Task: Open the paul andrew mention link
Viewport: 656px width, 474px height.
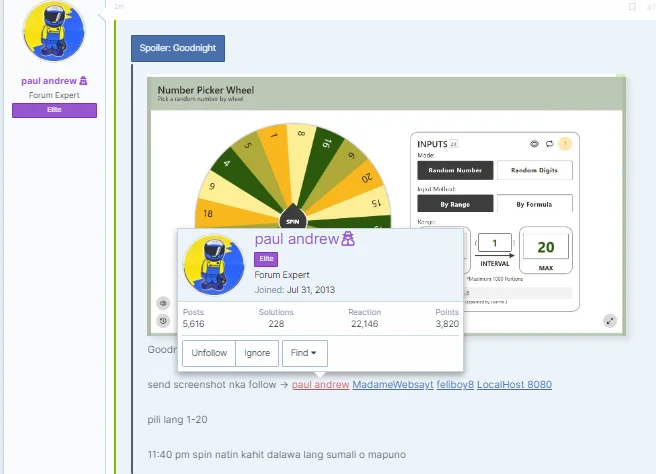Action: (320, 384)
